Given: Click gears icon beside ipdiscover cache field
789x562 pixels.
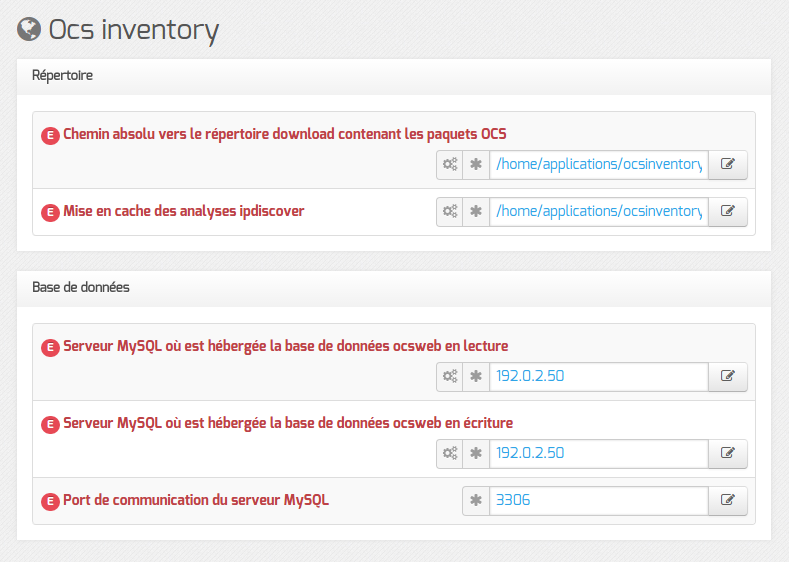Looking at the screenshot, I should click(450, 211).
